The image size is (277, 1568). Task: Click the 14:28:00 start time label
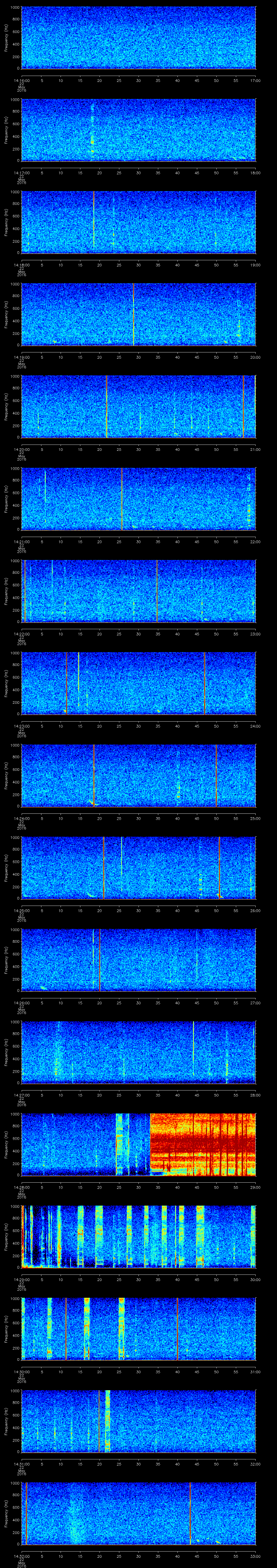pos(21,1187)
